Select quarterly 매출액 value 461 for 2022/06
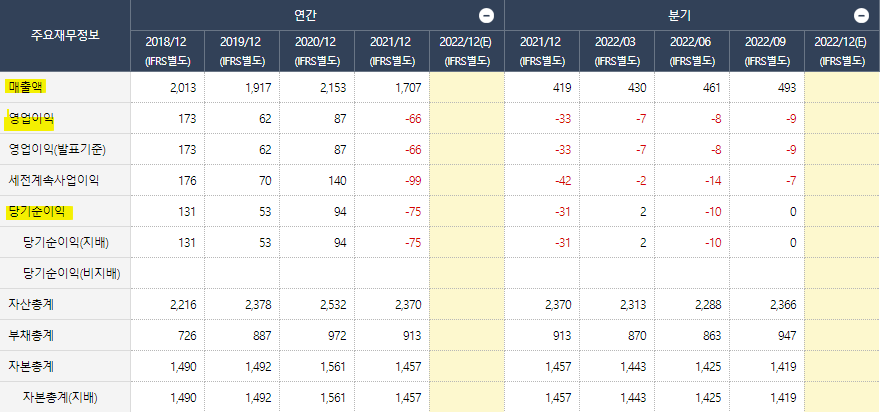The width and height of the screenshot is (881, 412). pyautogui.click(x=711, y=88)
